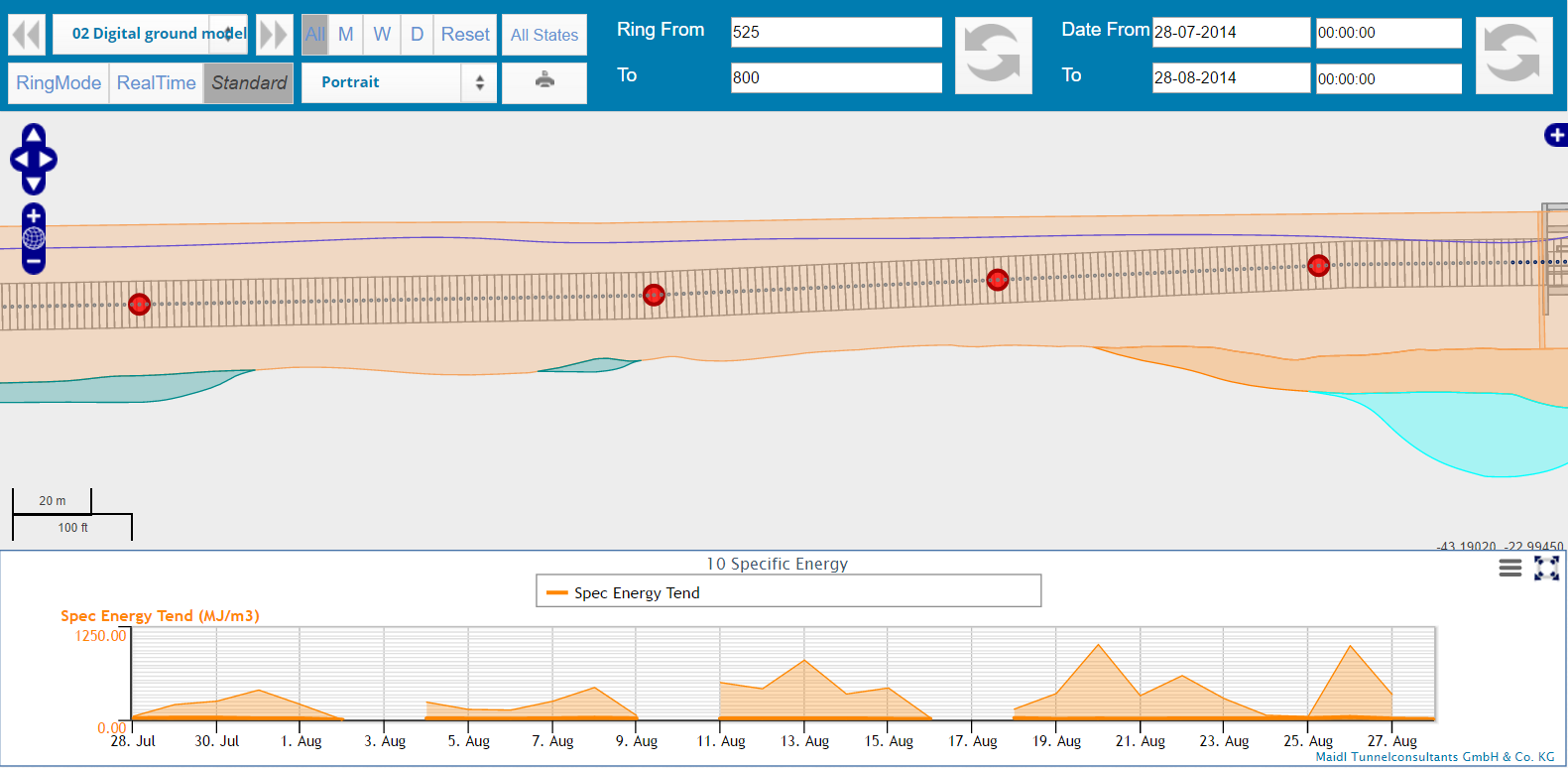Click the previous view double-arrow button
This screenshot has height=768, width=1568.
[27, 35]
